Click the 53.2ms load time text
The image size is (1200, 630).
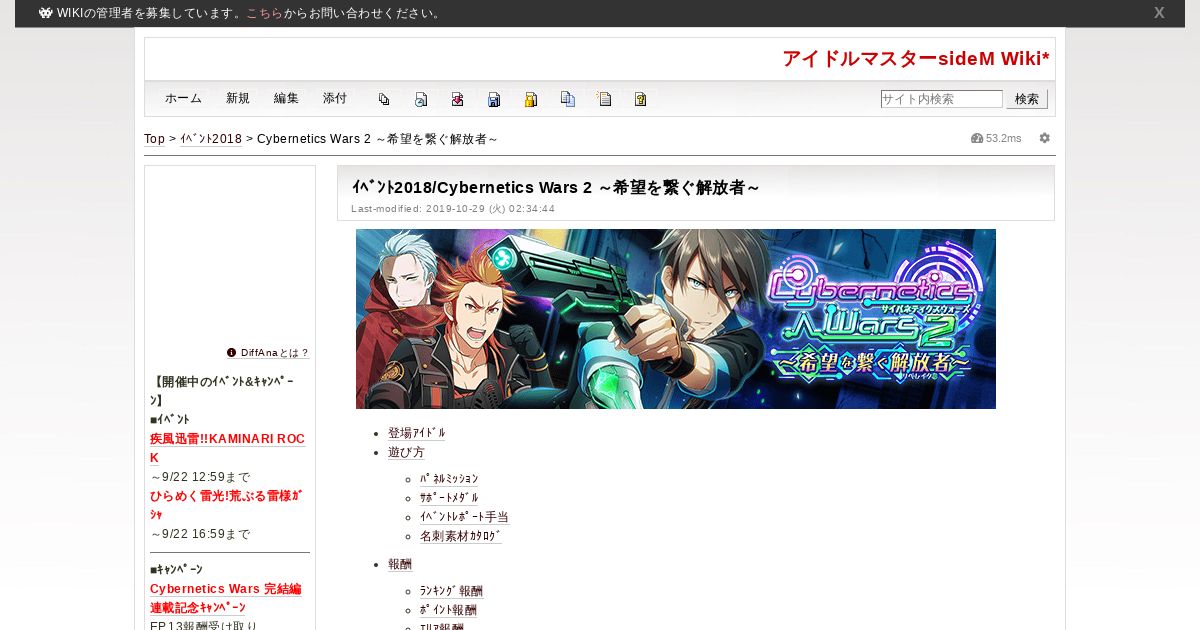1004,138
